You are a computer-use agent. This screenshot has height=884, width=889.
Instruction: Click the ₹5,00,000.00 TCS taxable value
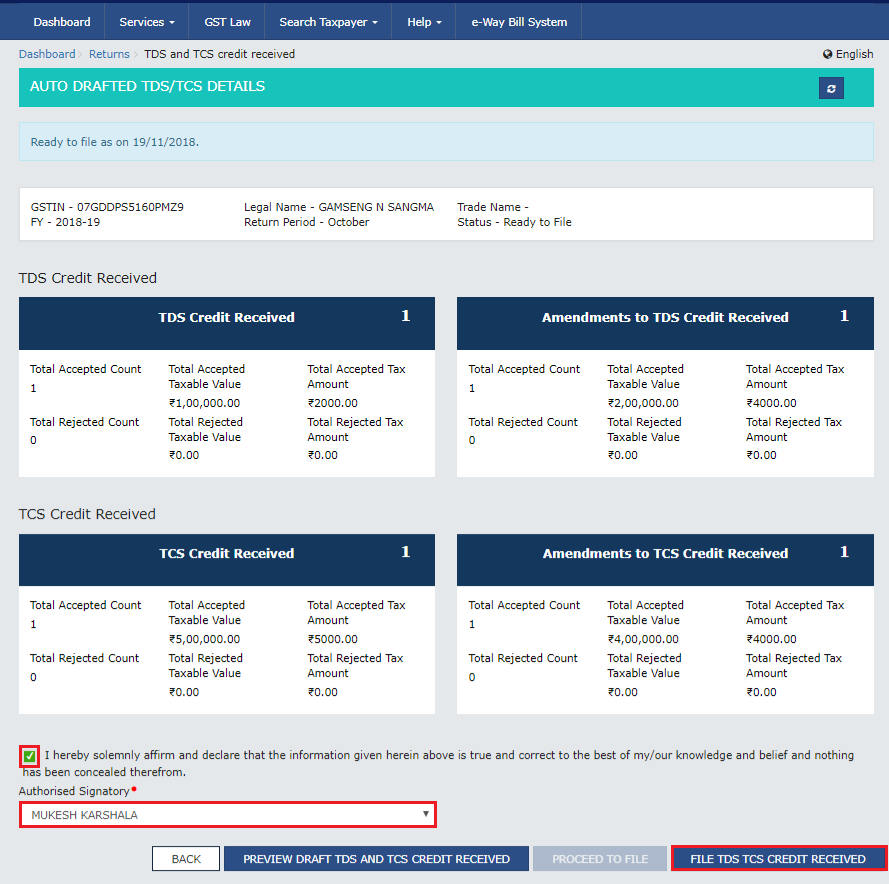point(205,639)
